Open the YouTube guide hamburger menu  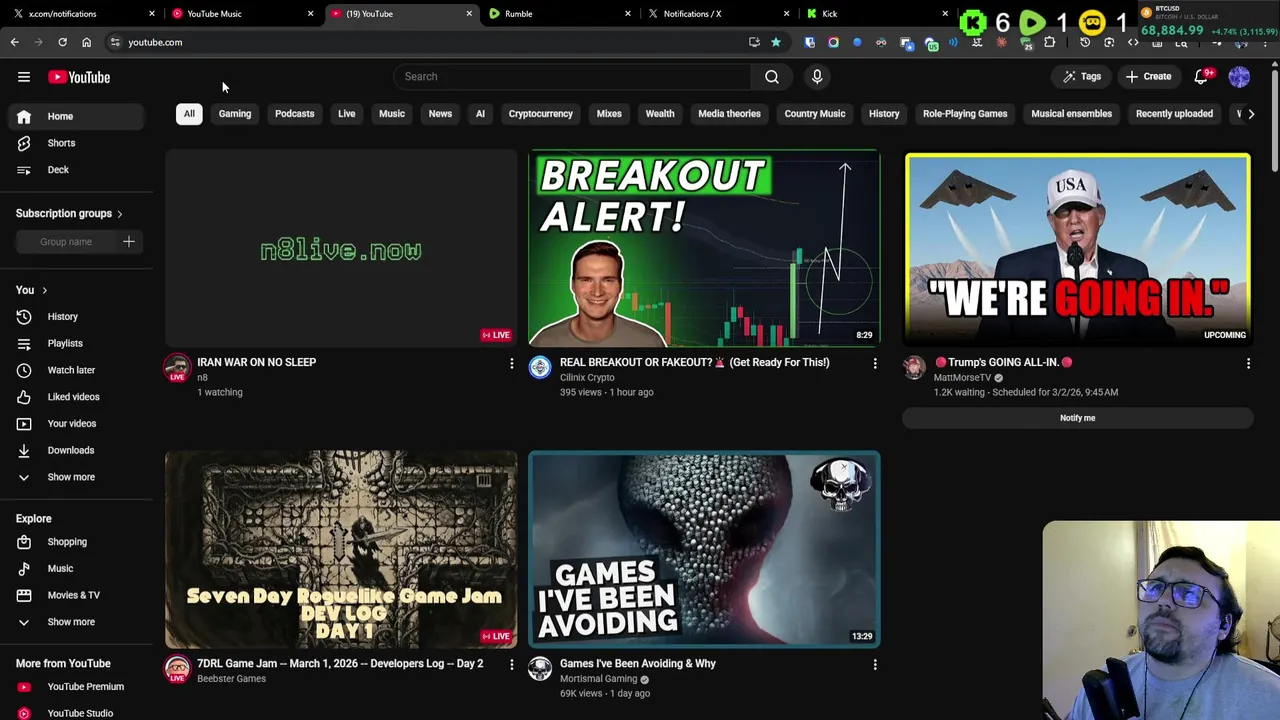[x=24, y=77]
